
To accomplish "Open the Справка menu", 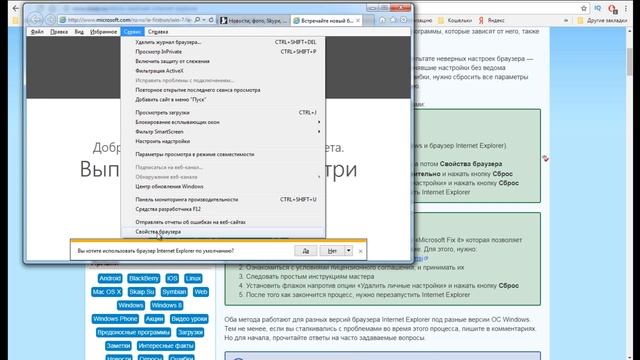I will pos(158,31).
